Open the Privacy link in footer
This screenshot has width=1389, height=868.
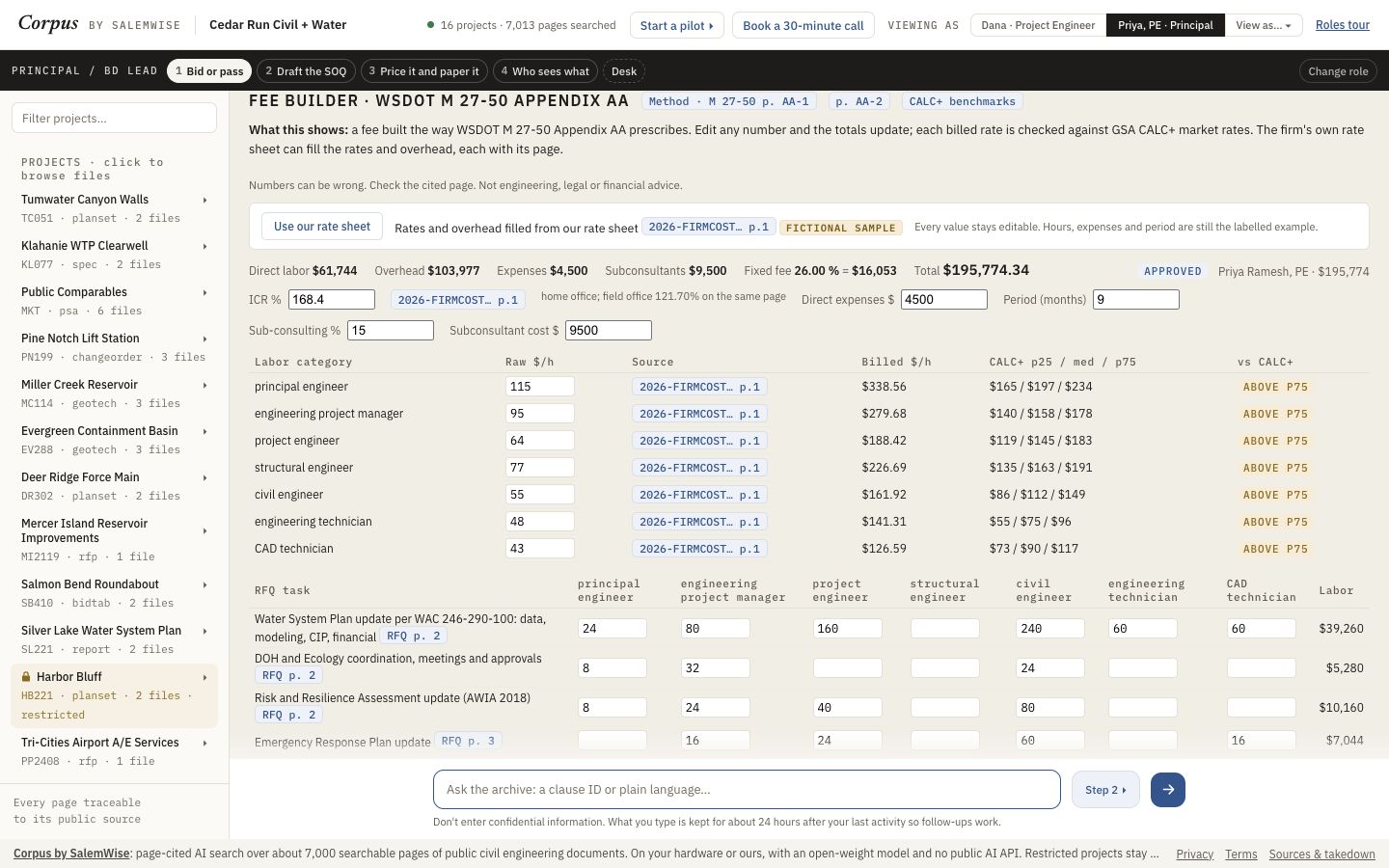(x=1194, y=854)
